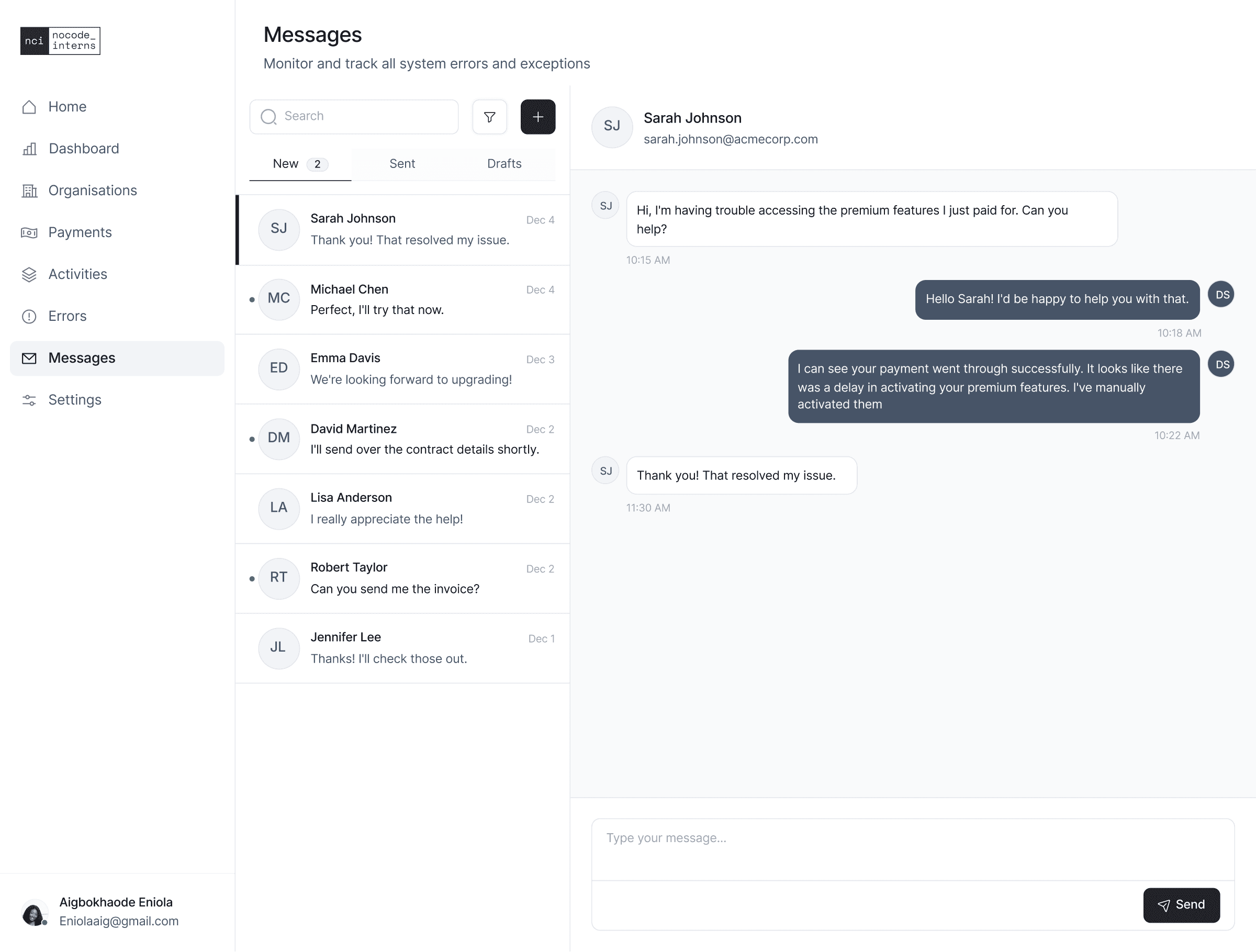
Task: Click the Home house icon in sidebar
Action: pyautogui.click(x=29, y=107)
